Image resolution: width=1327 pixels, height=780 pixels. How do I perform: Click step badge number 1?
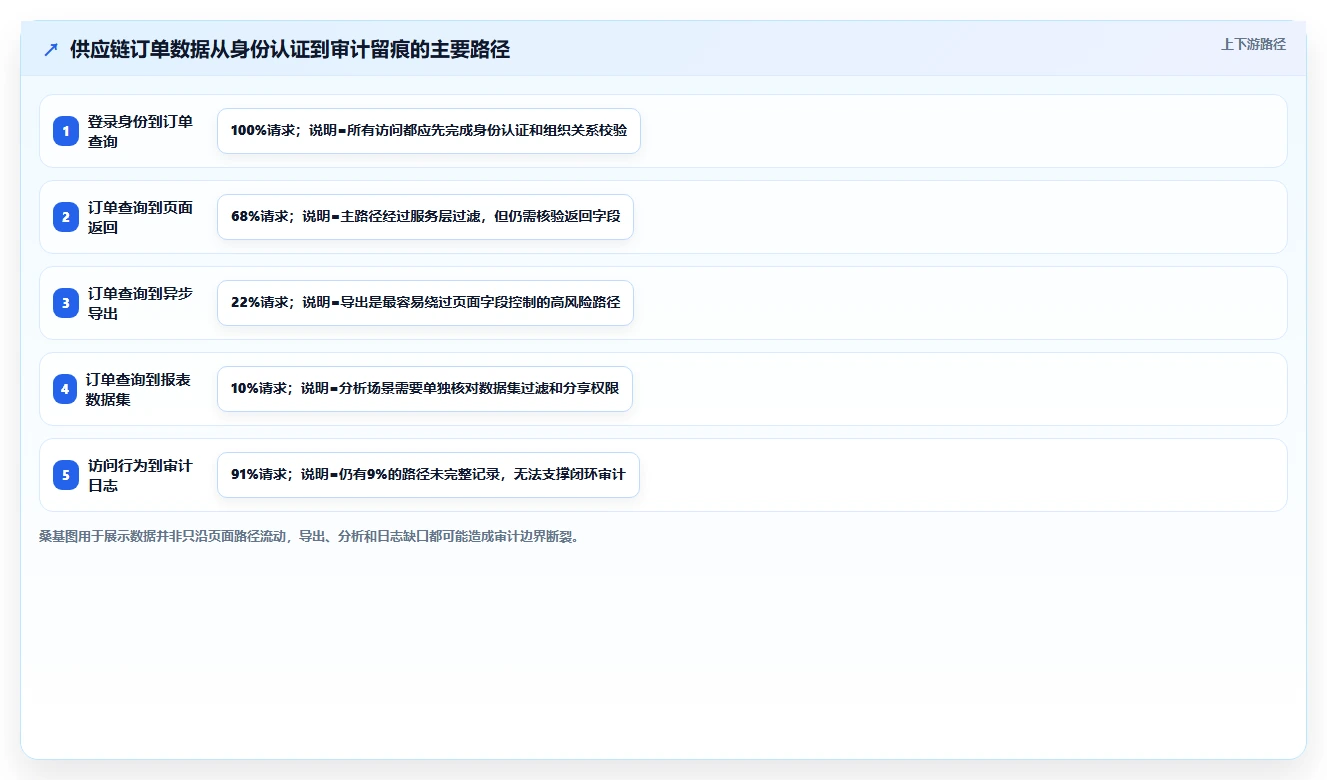(x=66, y=131)
